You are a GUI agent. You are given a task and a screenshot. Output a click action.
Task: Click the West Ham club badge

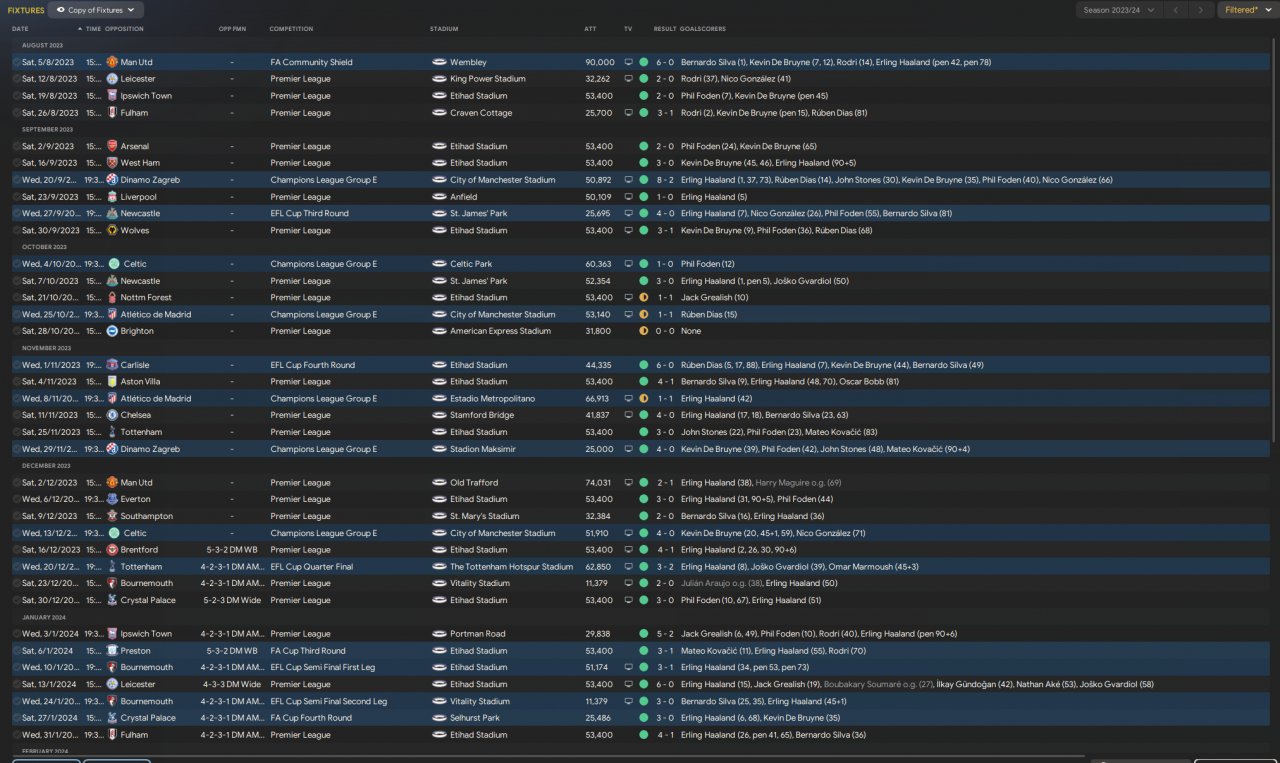click(113, 163)
